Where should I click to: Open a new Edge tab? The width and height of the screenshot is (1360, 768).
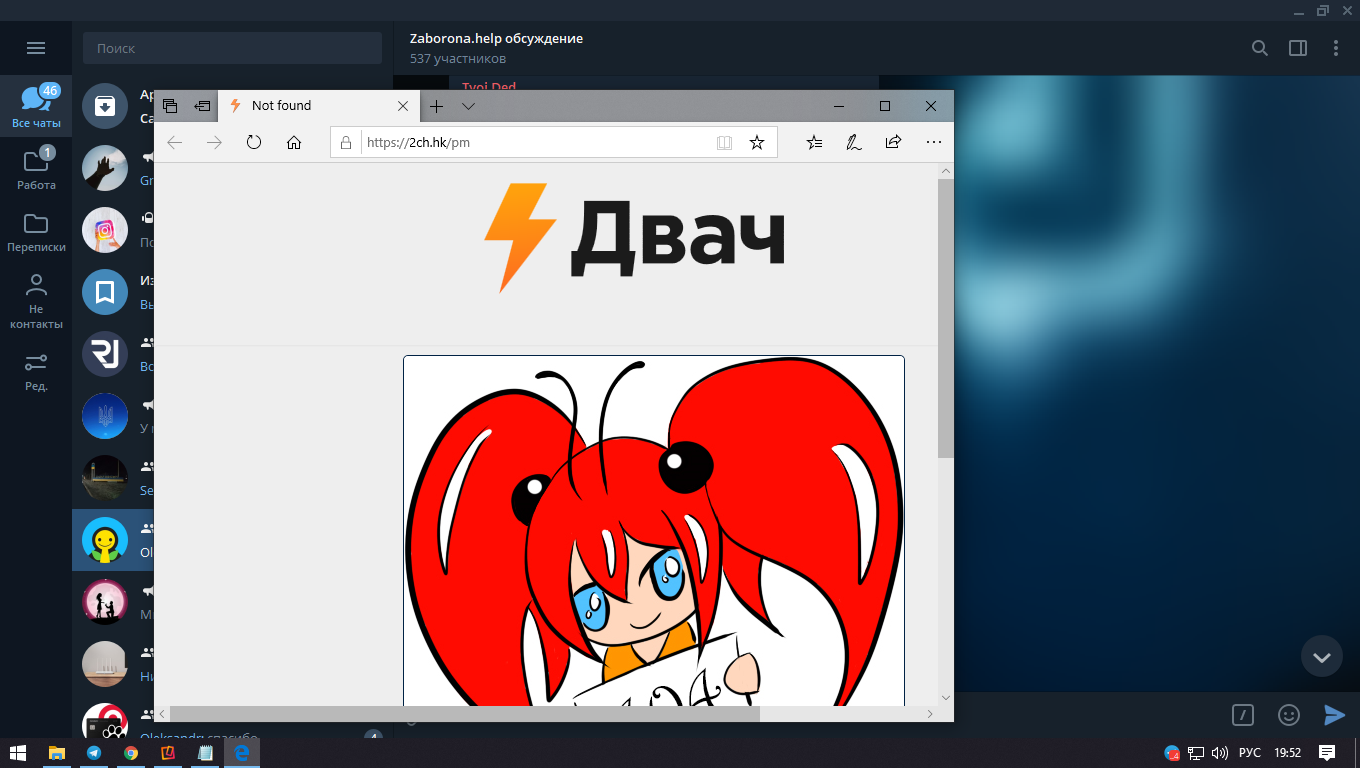pos(436,106)
